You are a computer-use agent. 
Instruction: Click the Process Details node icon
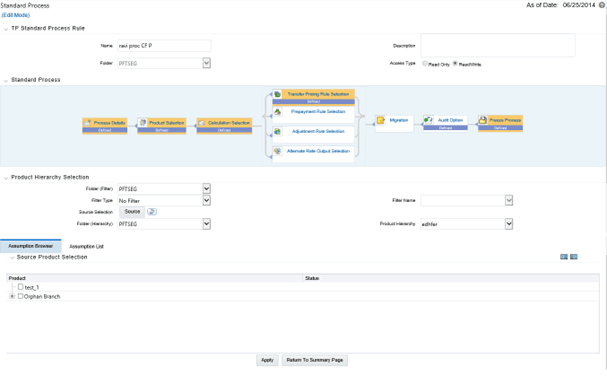[87, 123]
